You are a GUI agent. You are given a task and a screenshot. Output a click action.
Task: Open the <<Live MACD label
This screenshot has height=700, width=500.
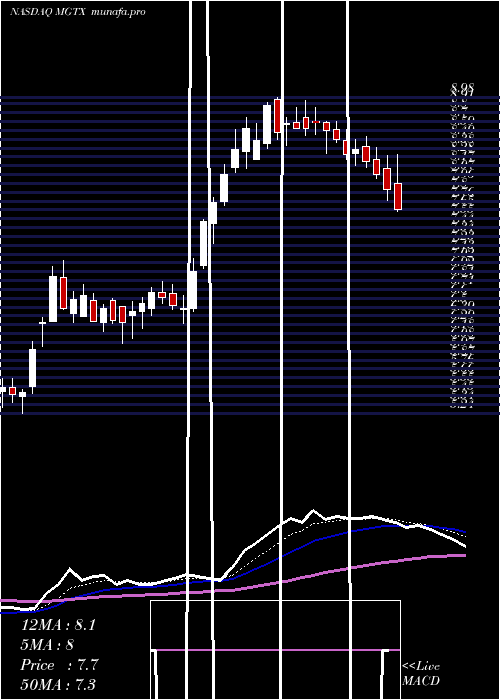421,674
